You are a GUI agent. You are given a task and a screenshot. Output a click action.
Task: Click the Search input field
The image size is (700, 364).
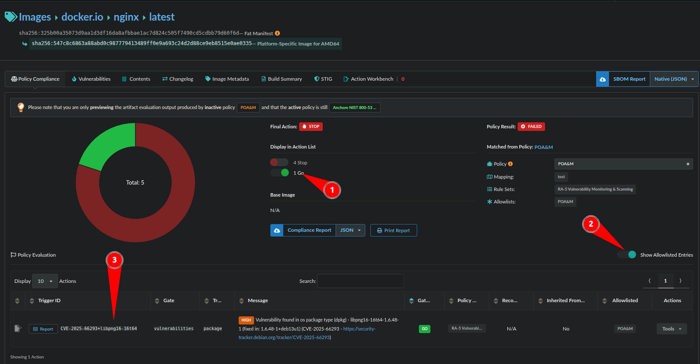click(x=360, y=281)
